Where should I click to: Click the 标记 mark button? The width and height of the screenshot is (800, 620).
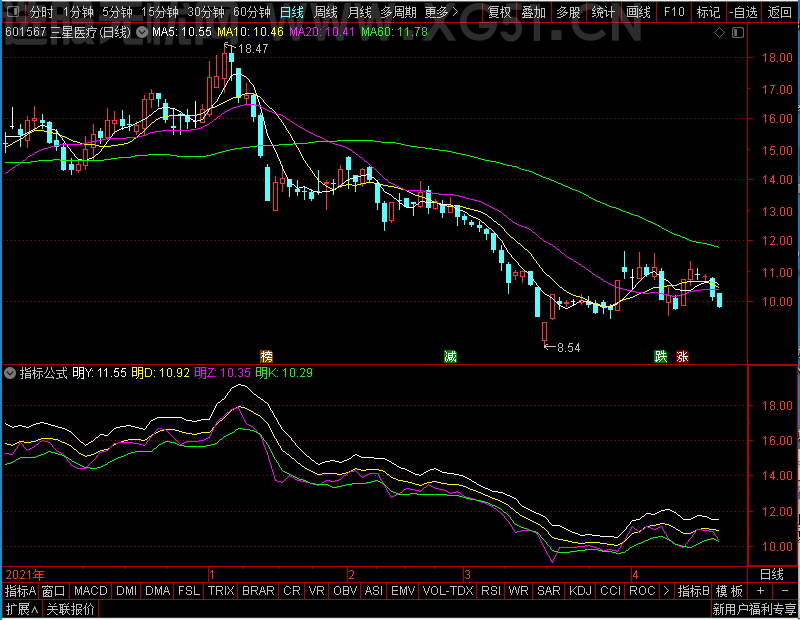708,12
